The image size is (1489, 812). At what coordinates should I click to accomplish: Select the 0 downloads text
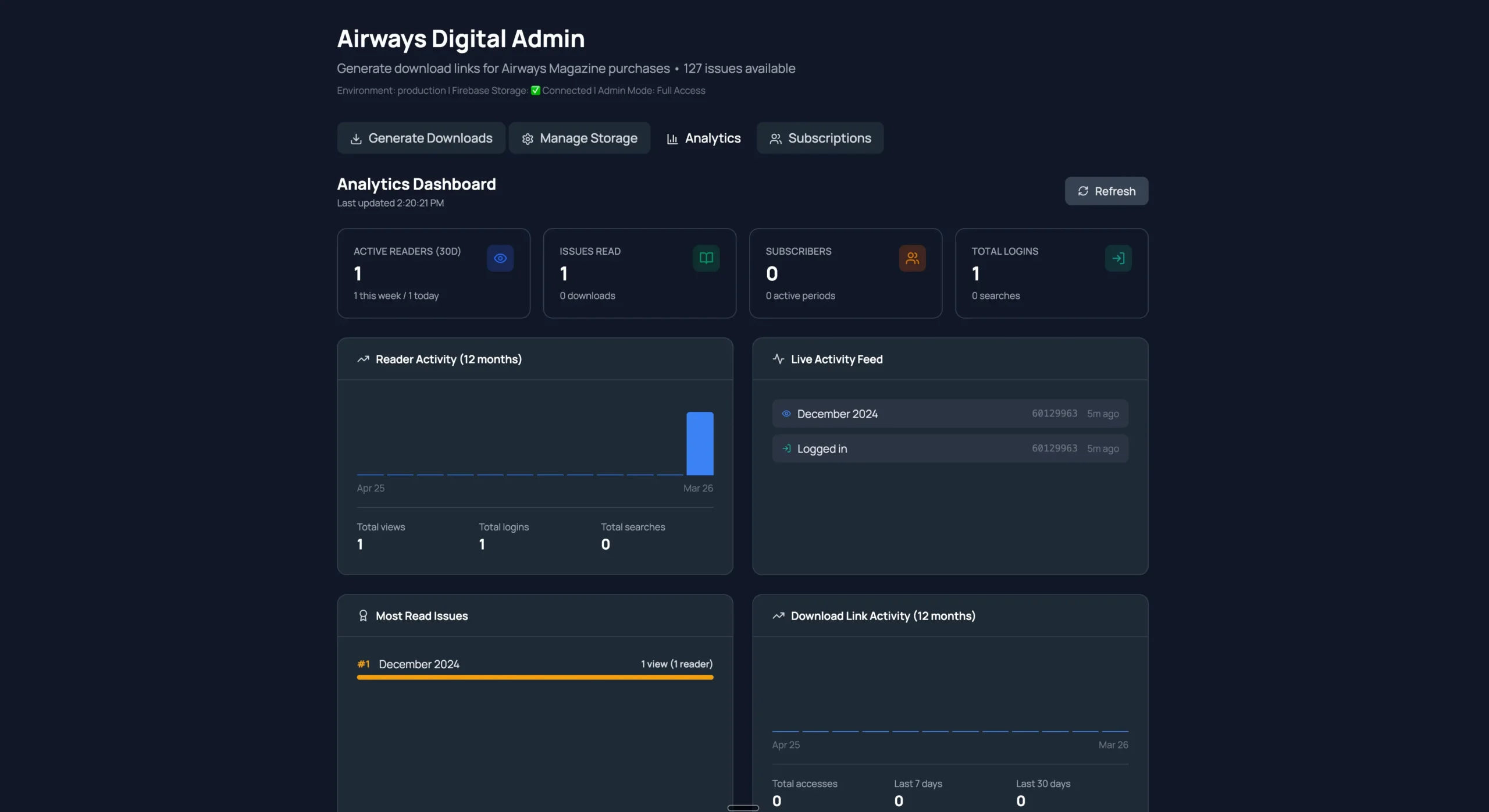pyautogui.click(x=587, y=295)
